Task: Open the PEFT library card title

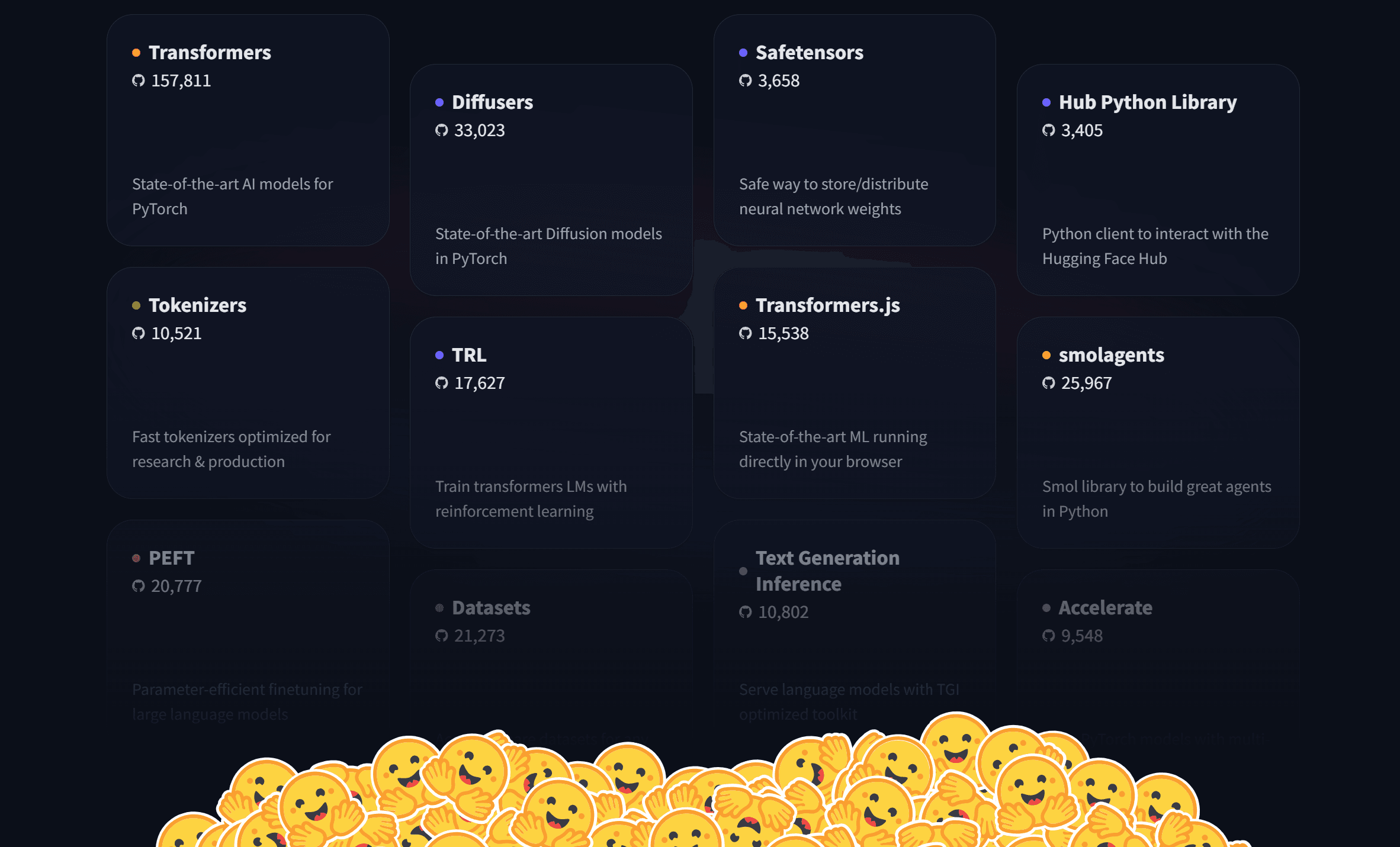Action: tap(171, 558)
